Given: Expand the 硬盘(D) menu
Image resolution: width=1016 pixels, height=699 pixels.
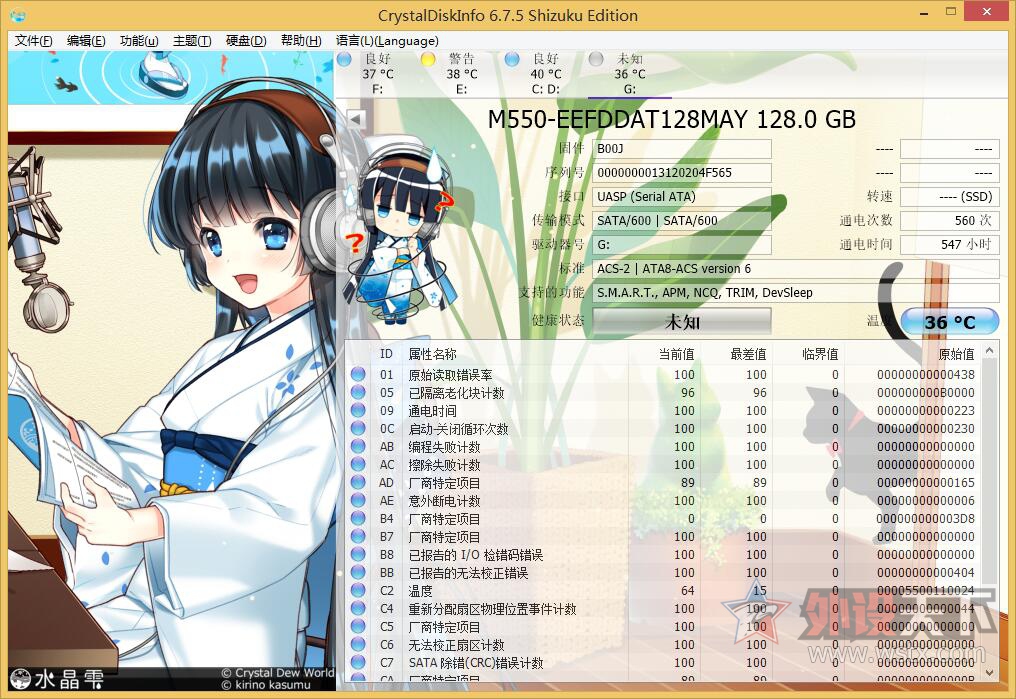Looking at the screenshot, I should [x=246, y=41].
